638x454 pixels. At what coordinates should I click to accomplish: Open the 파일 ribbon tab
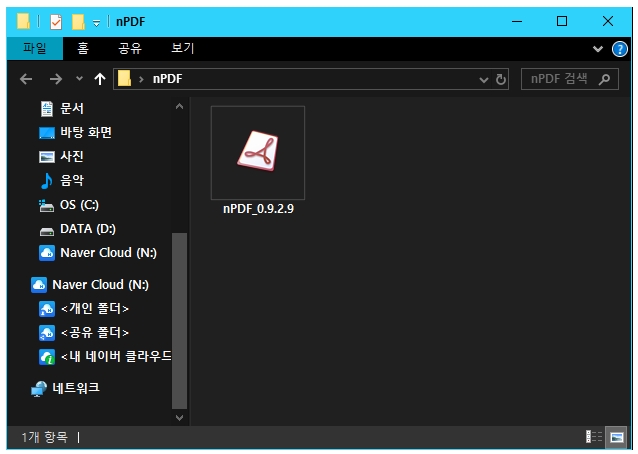click(x=35, y=48)
